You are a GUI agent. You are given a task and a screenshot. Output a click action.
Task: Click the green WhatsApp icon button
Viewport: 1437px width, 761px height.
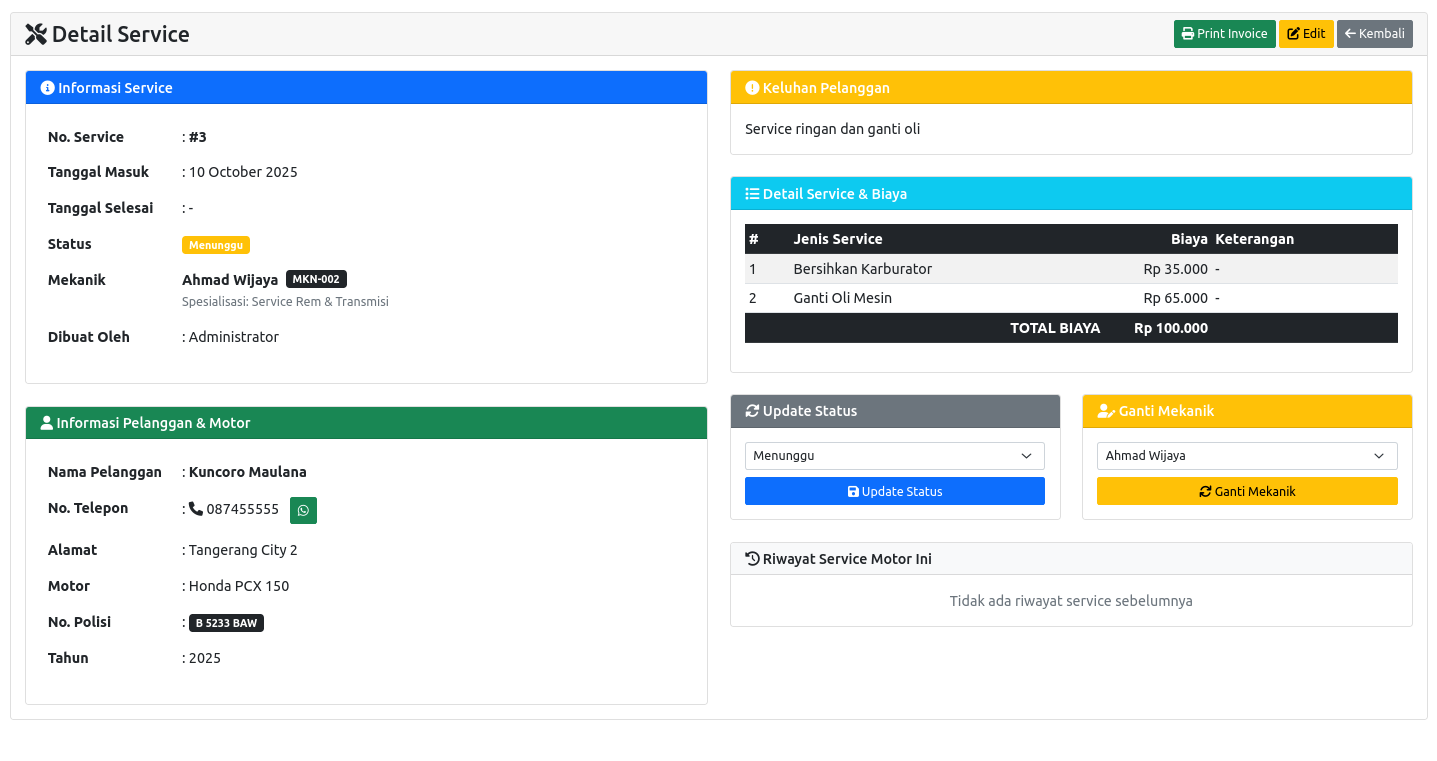coord(303,510)
